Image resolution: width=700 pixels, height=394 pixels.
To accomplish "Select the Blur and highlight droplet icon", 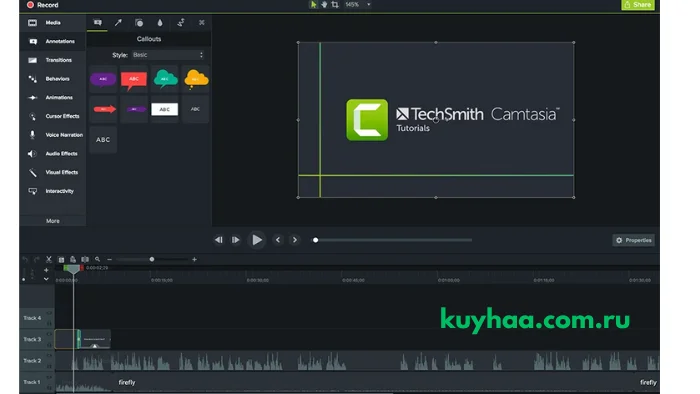I will click(160, 22).
